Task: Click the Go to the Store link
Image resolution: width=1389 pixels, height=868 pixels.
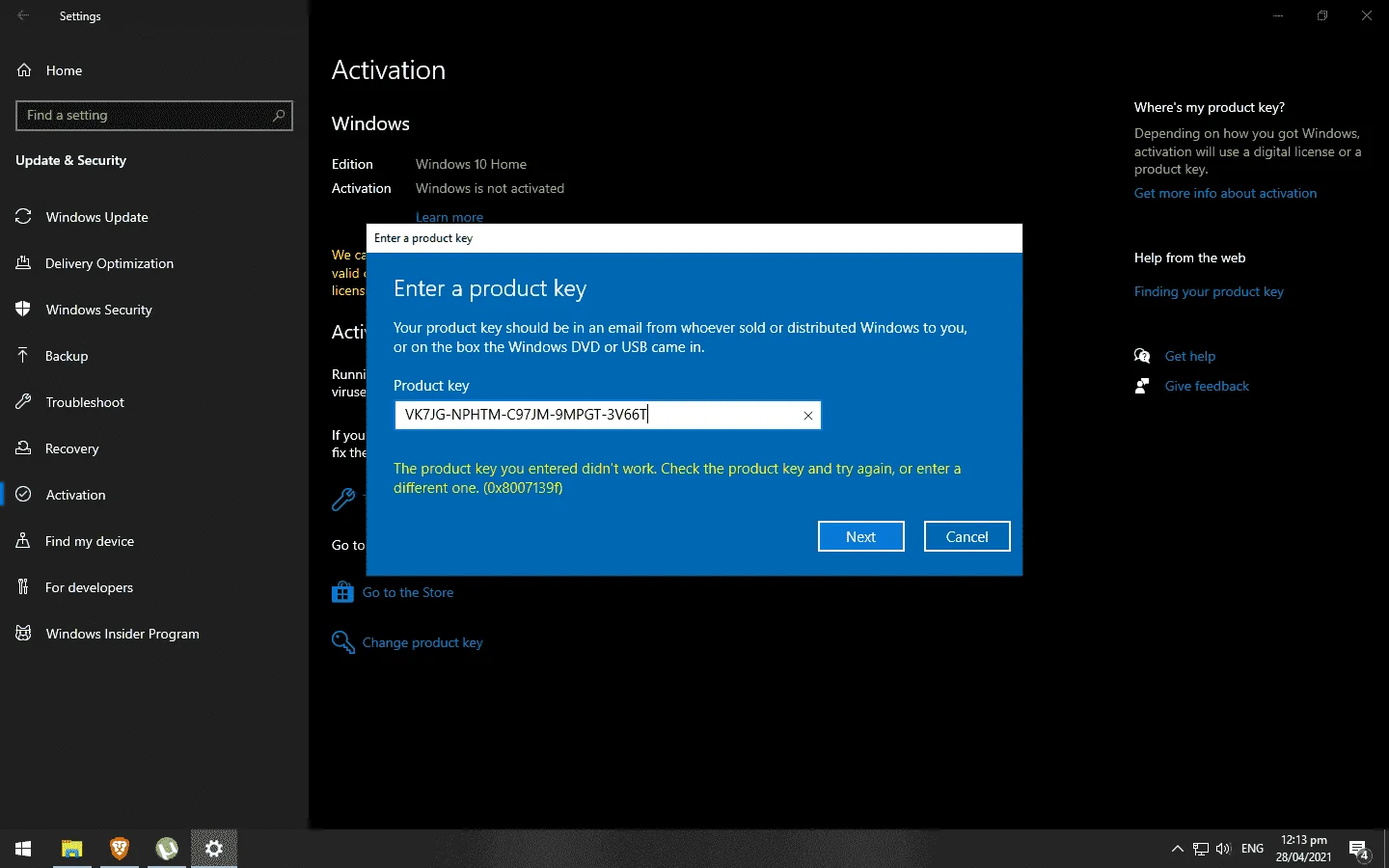Action: tap(408, 592)
